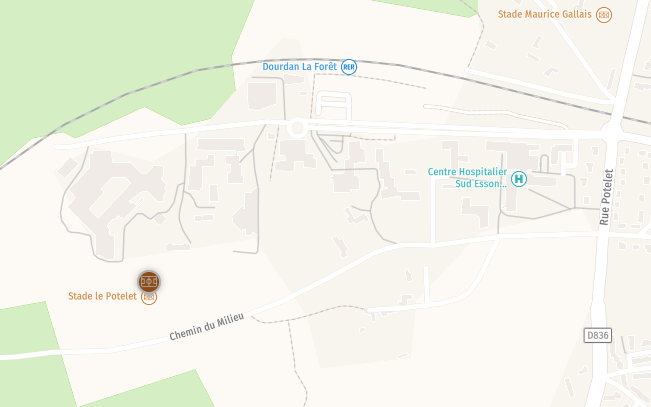Click the brown stadium map pin
This screenshot has width=651, height=407.
(x=149, y=282)
